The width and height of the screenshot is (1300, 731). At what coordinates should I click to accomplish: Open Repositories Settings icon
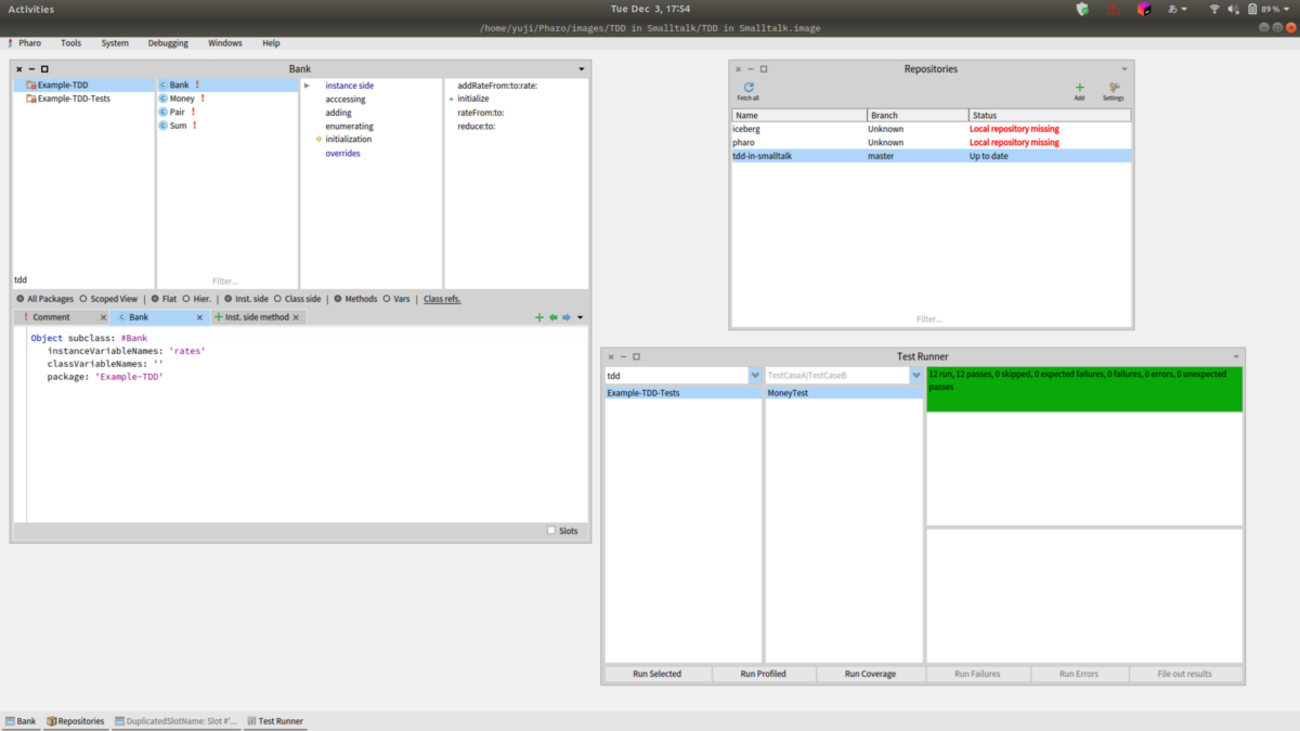(x=1113, y=88)
